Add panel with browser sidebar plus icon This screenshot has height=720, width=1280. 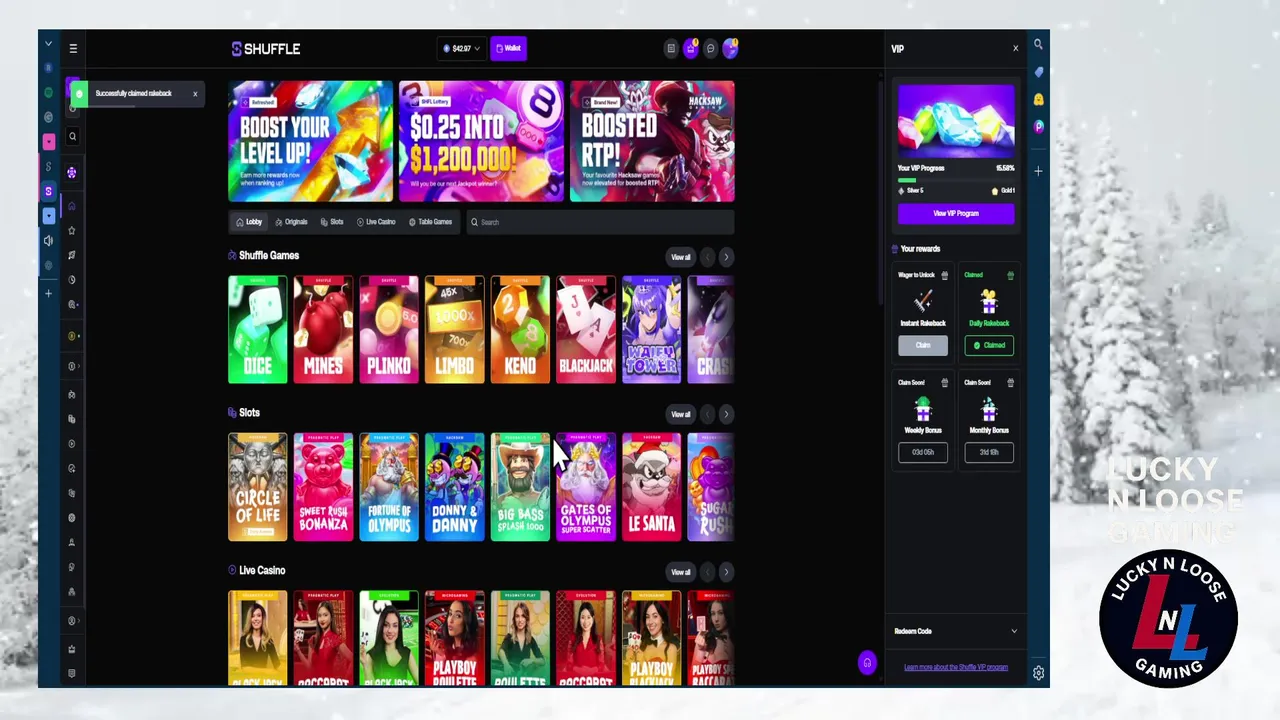point(1038,171)
